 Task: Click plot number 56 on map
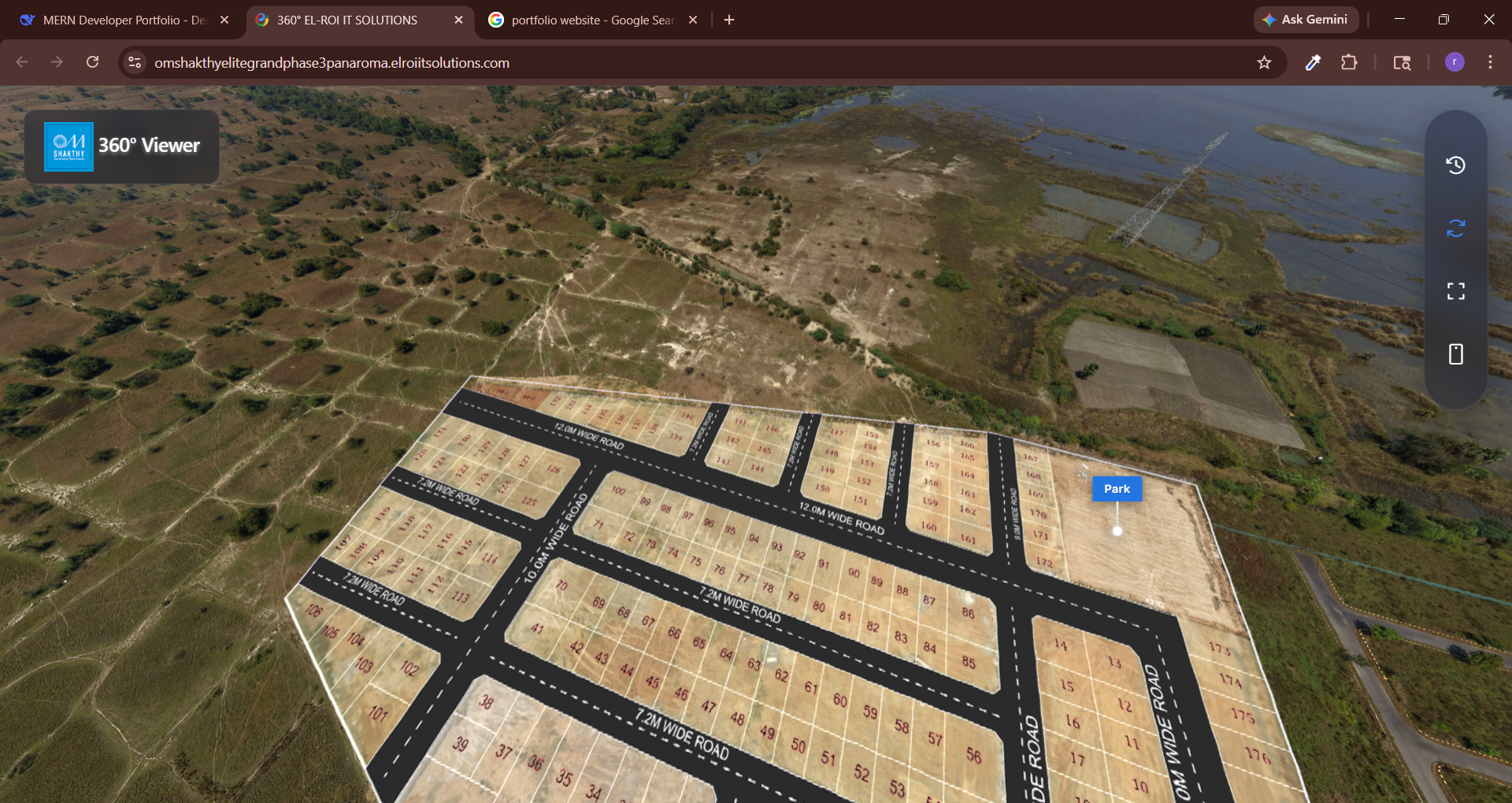tap(974, 756)
